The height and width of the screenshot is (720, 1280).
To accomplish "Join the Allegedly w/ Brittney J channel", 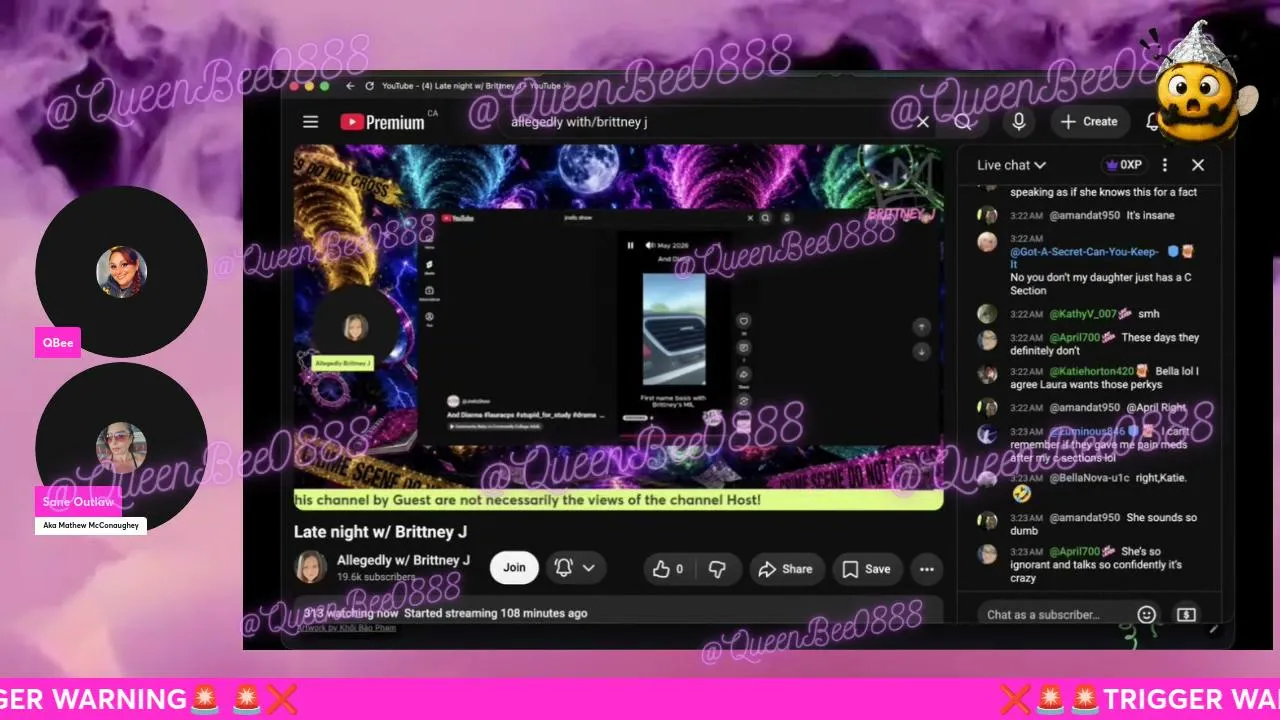I will (514, 568).
